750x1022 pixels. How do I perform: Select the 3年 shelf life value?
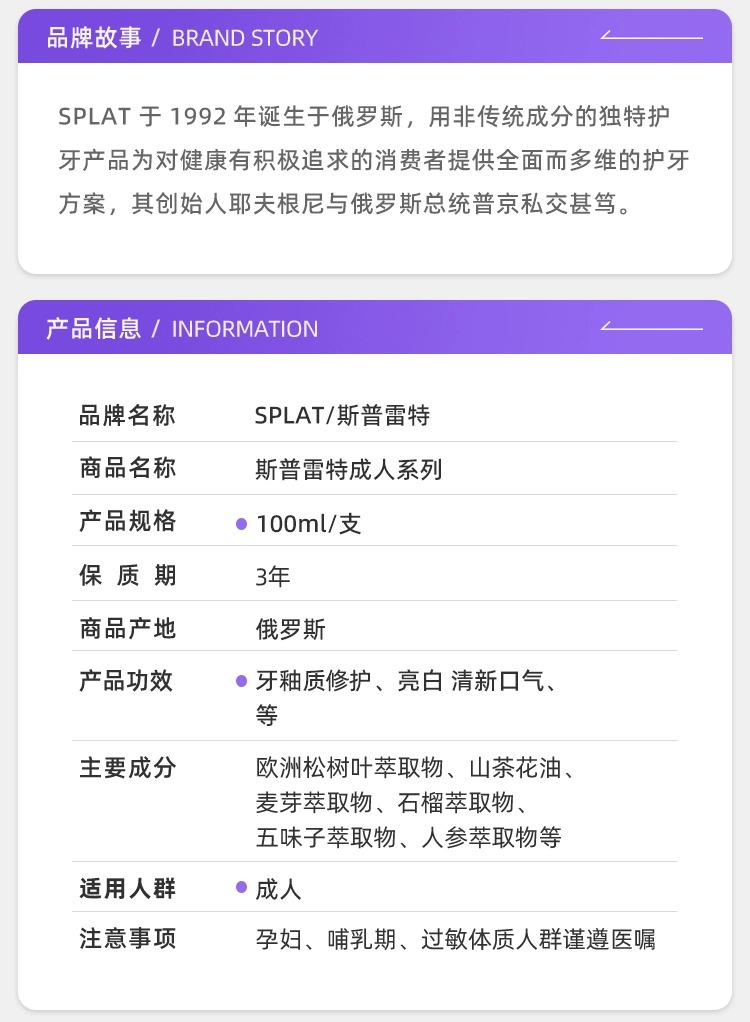point(273,576)
